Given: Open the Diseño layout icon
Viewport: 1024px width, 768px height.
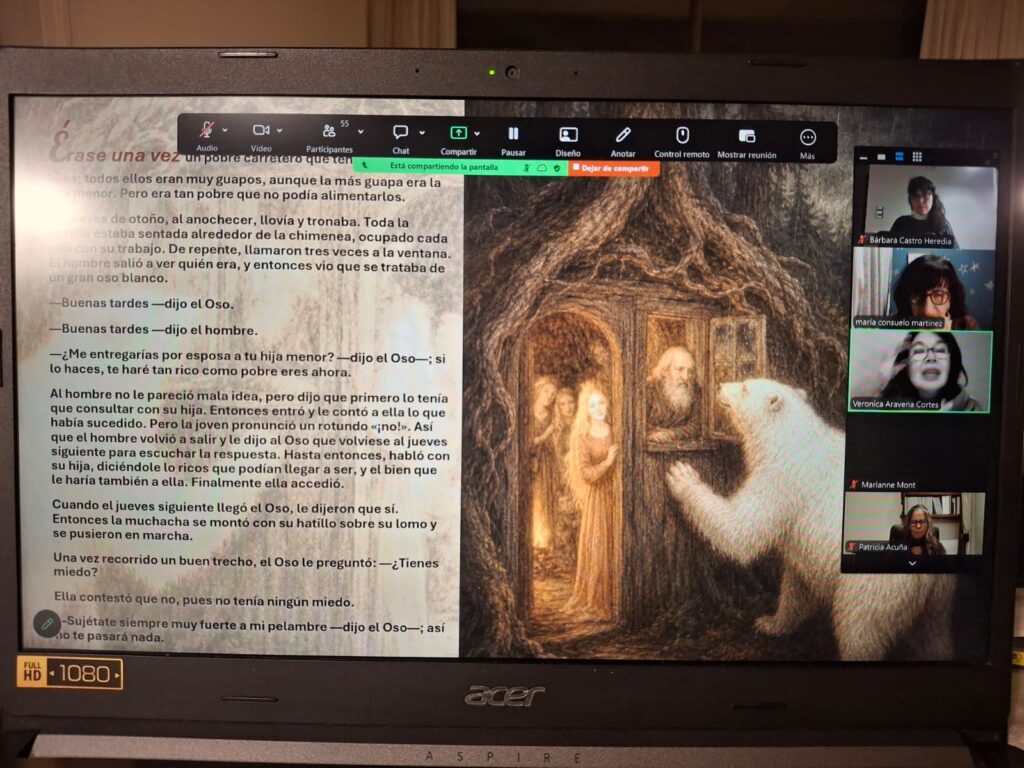Looking at the screenshot, I should pyautogui.click(x=568, y=135).
